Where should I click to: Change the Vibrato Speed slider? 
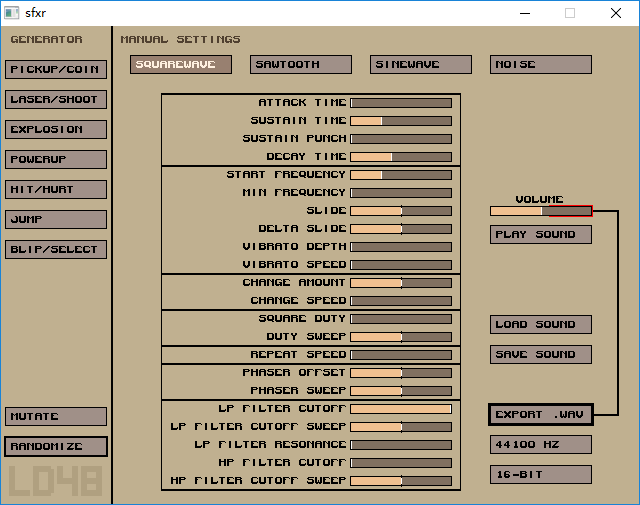pyautogui.click(x=401, y=265)
